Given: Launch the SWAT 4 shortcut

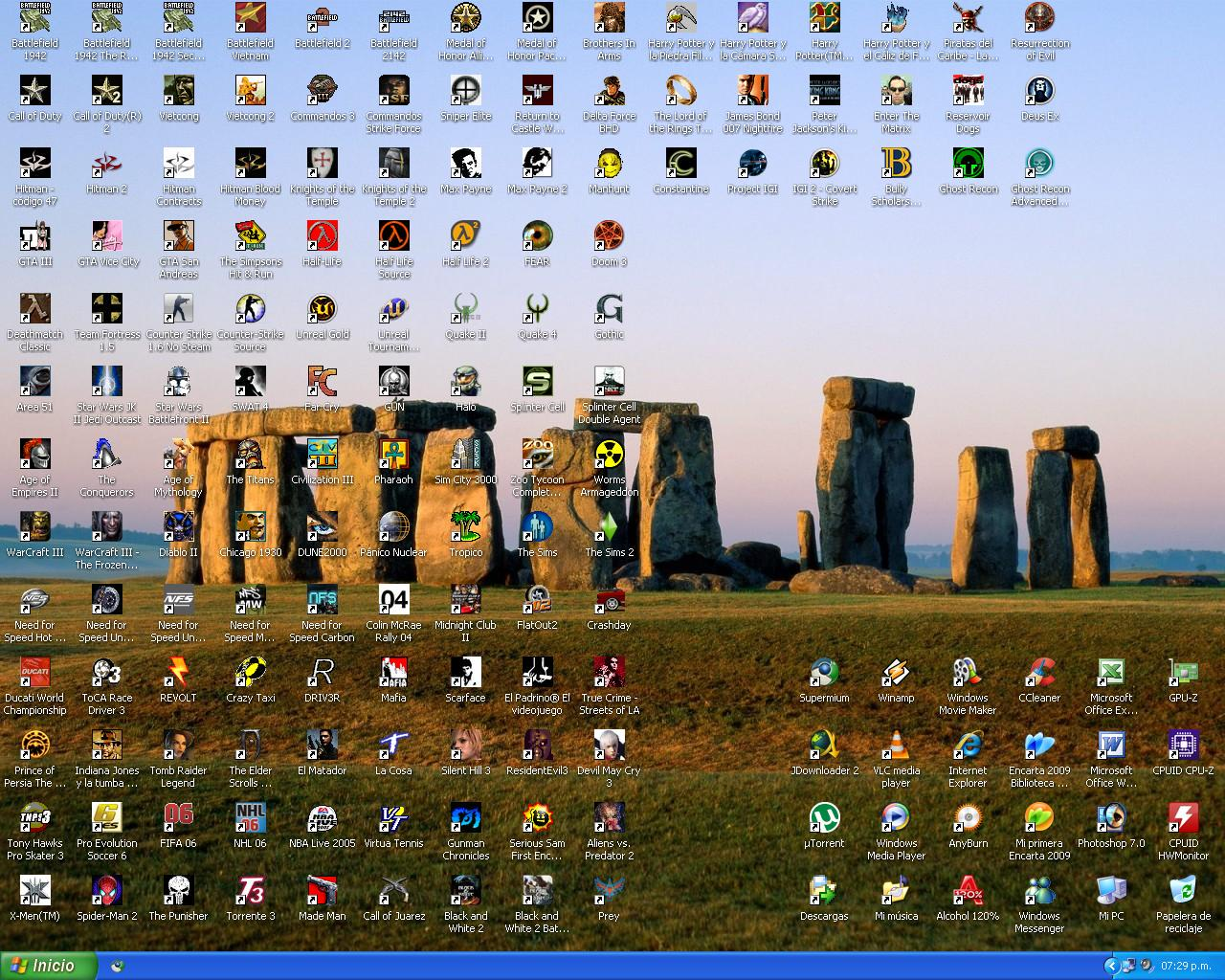Looking at the screenshot, I should pos(251,390).
